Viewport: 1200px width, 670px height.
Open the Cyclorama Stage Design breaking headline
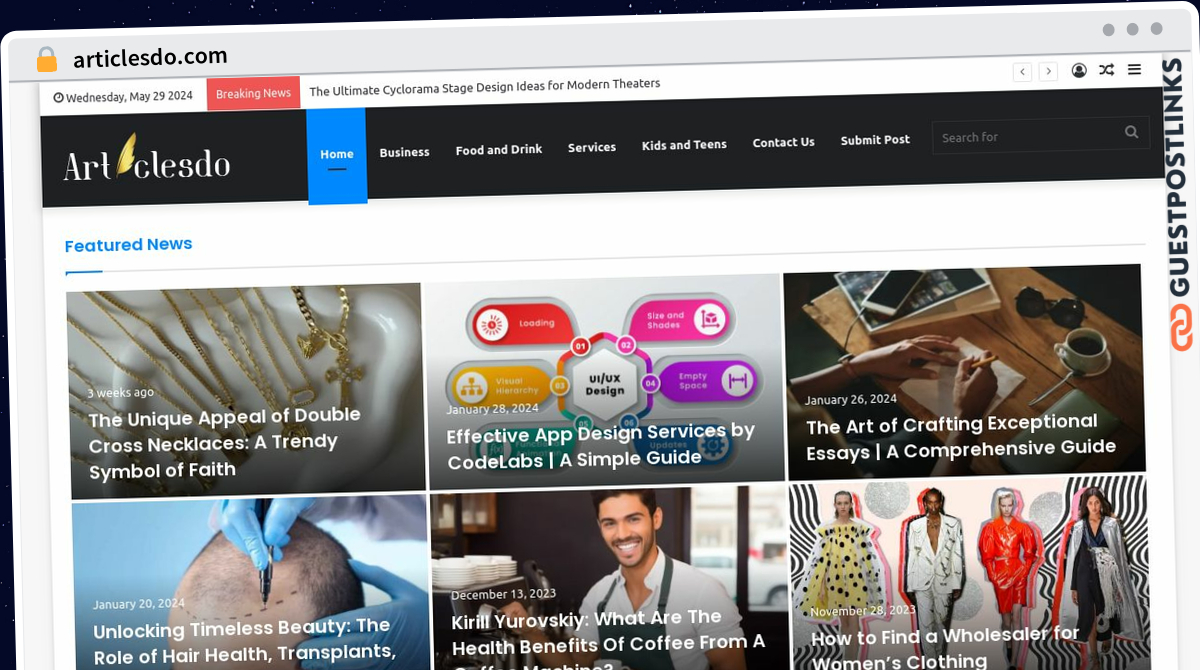(x=485, y=87)
